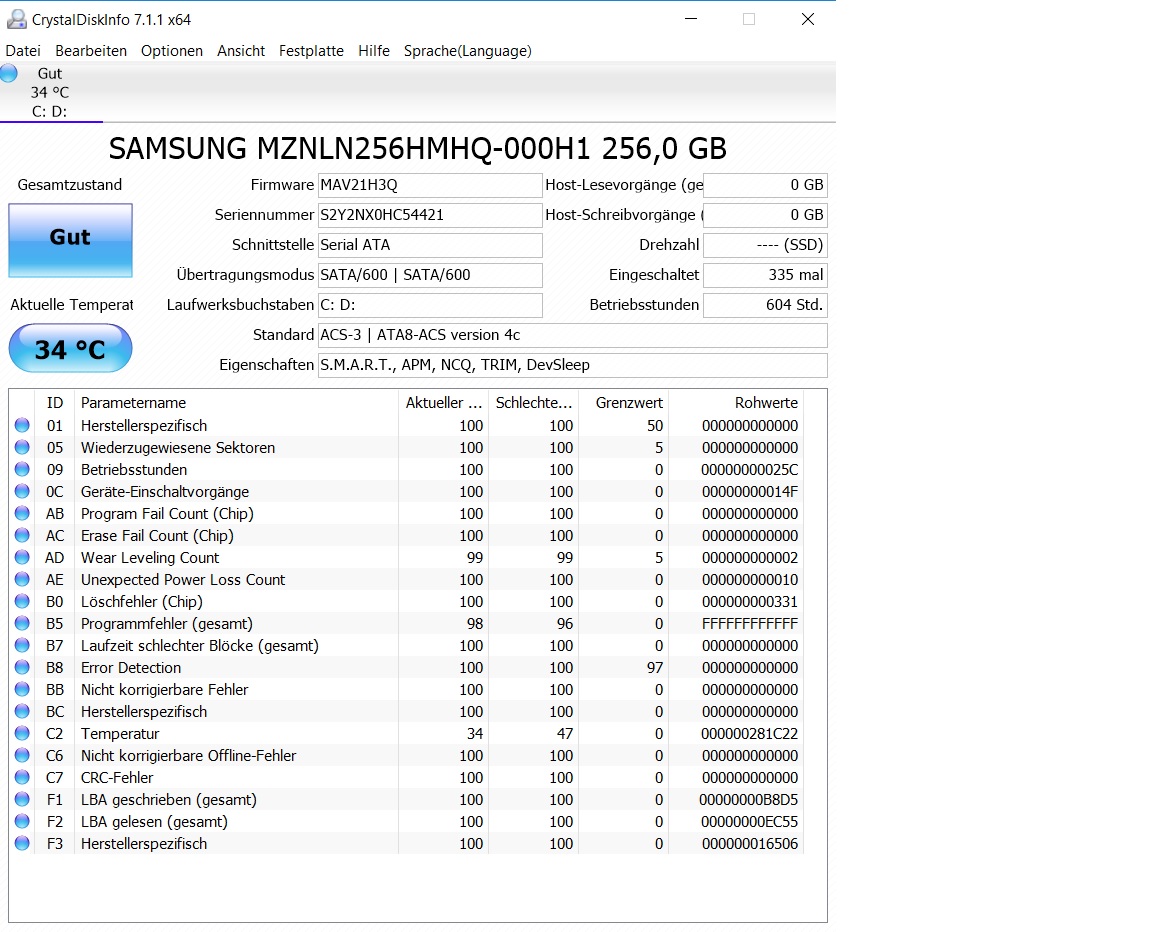Select raw value 00000000B8D5
This screenshot has width=1152, height=932.
[749, 800]
